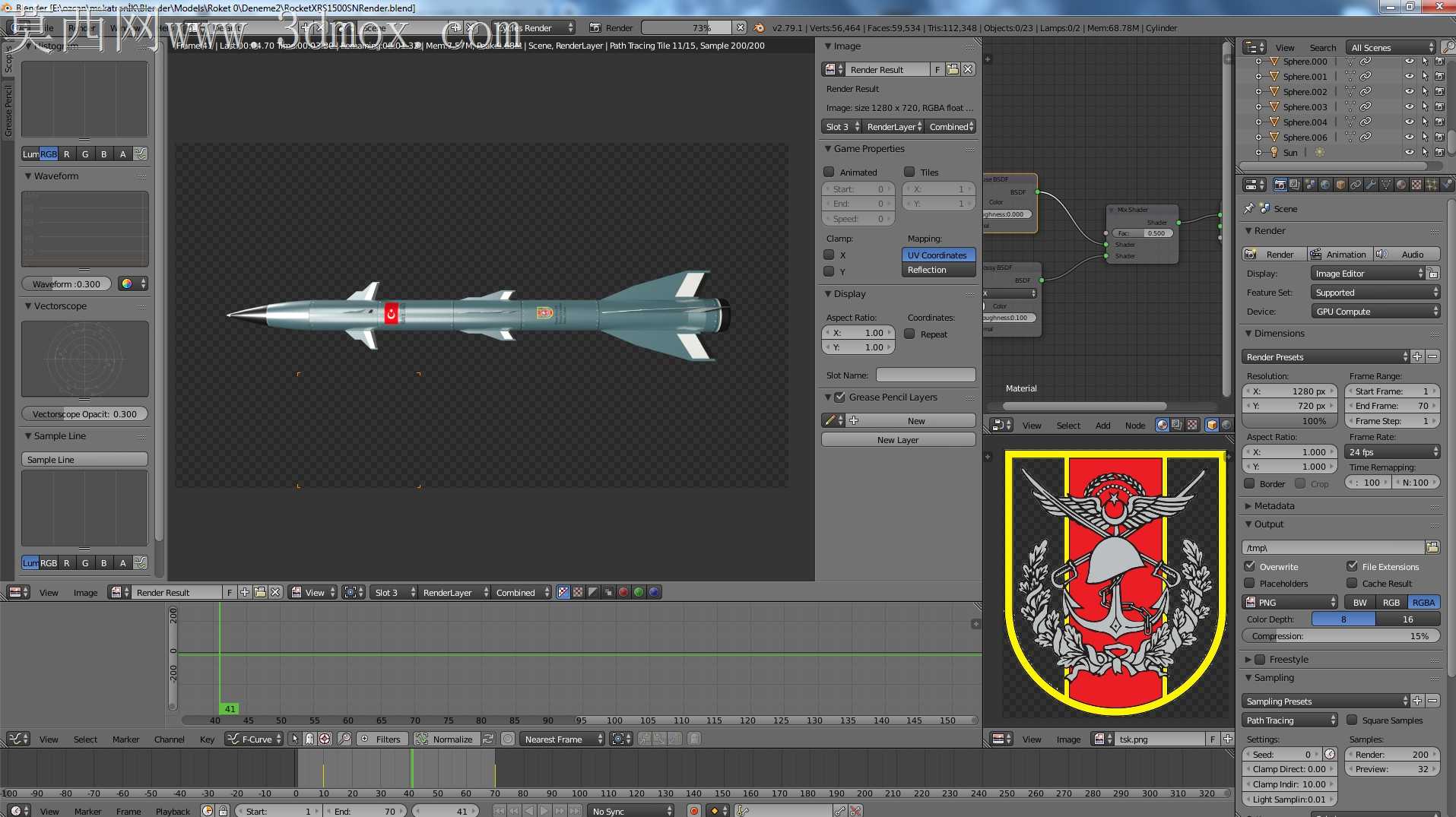The width and height of the screenshot is (1456, 817).
Task: Adjust the resolution percentage 100% slider
Action: pyautogui.click(x=1289, y=421)
